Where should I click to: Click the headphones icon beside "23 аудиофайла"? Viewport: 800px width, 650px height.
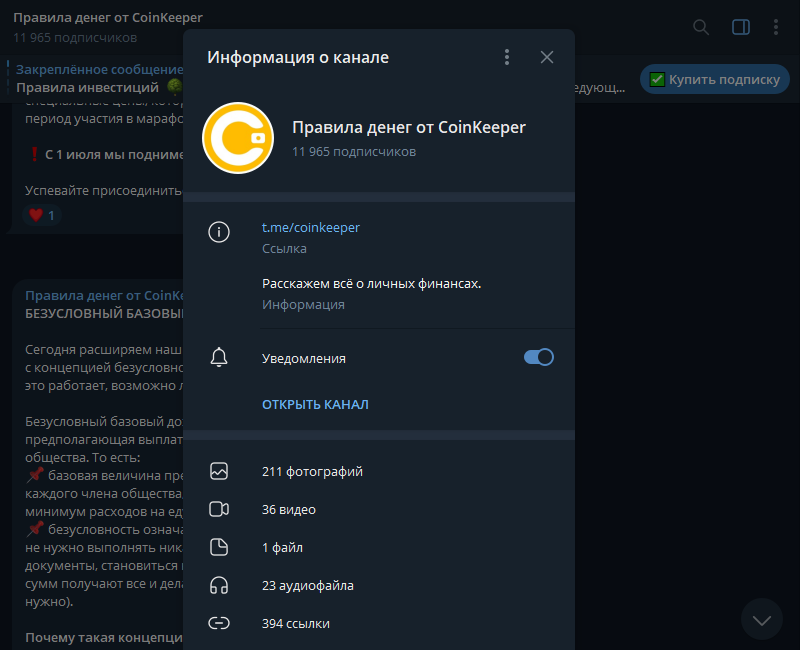[219, 585]
